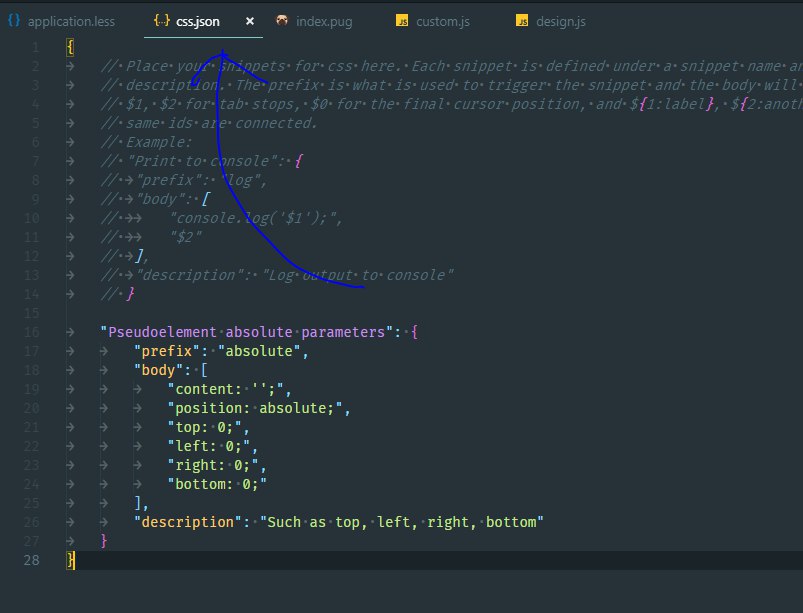Click the "prefix" key on line 17
This screenshot has width=803, height=613.
pyautogui.click(x=167, y=351)
